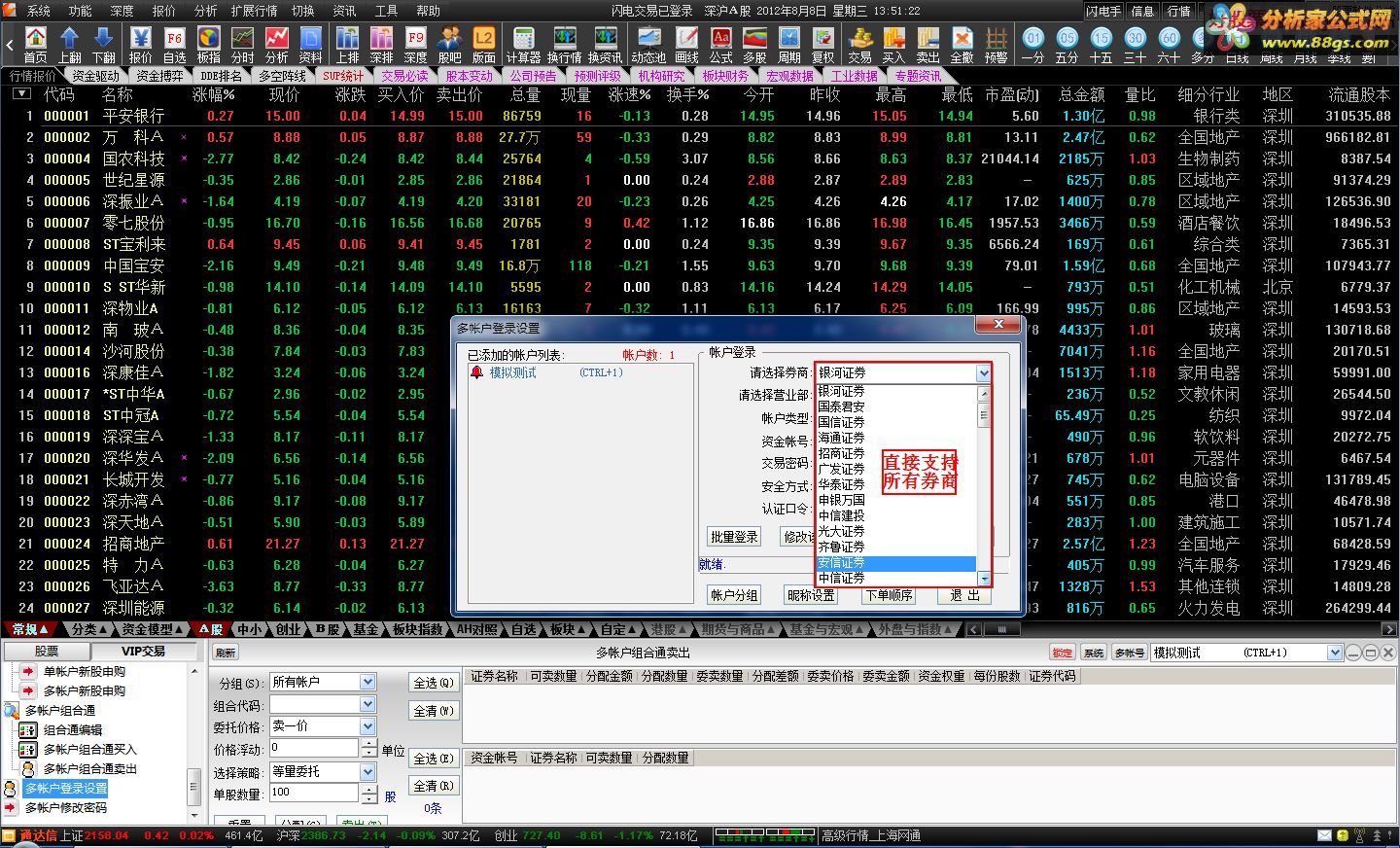Open the 帮助 menu

(x=428, y=11)
